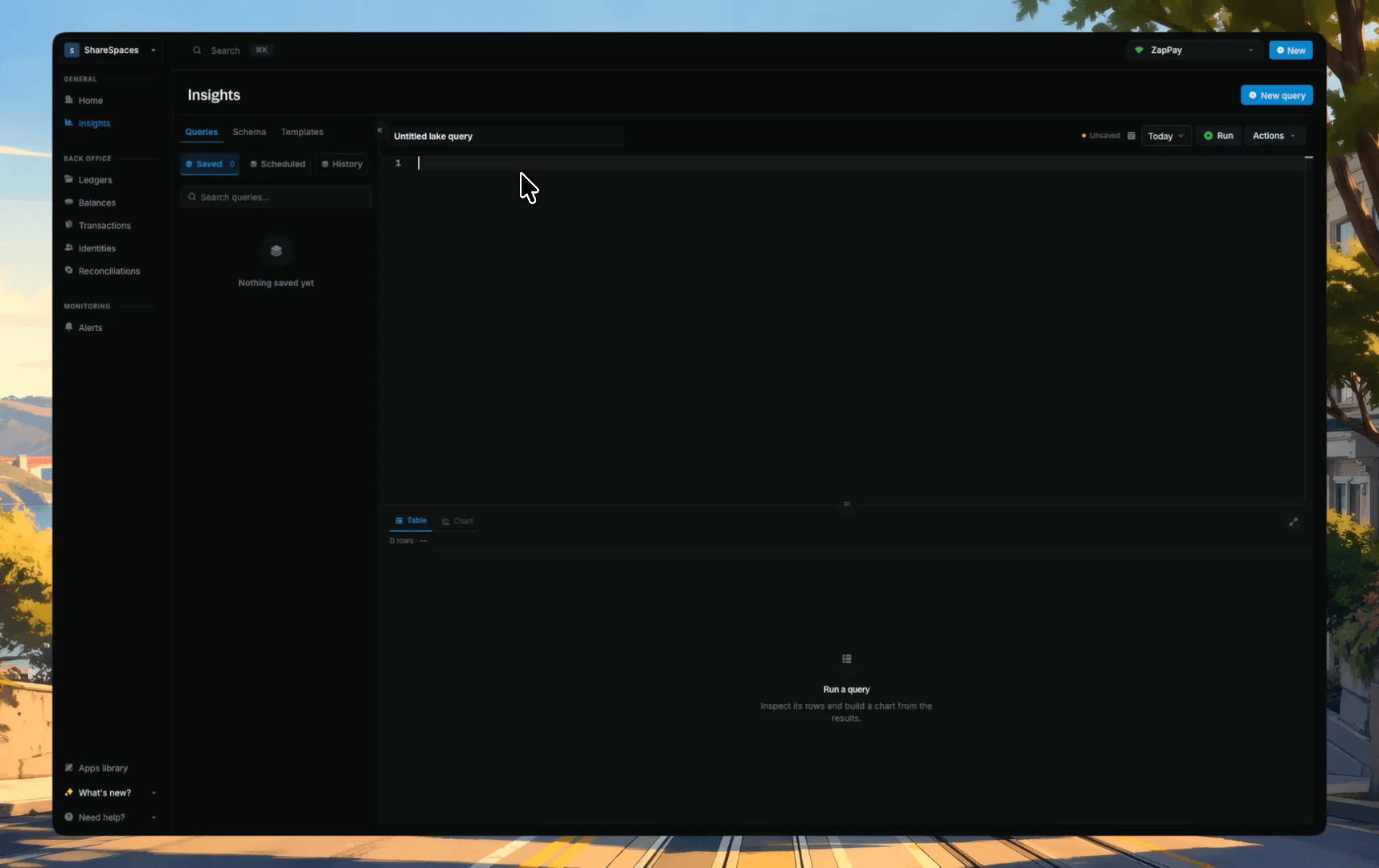
Task: Click the global Search field
Action: [232, 50]
